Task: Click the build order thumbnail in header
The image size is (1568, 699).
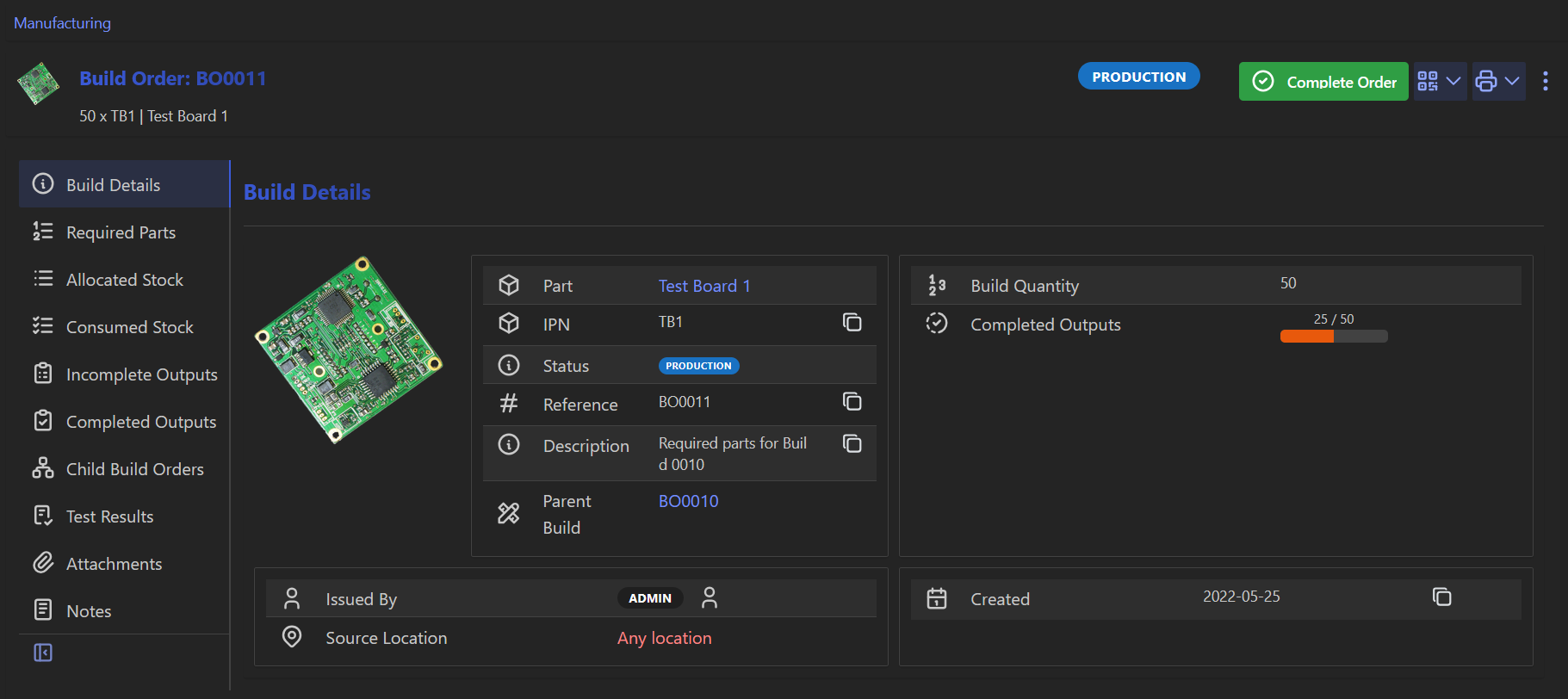Action: pos(38,84)
